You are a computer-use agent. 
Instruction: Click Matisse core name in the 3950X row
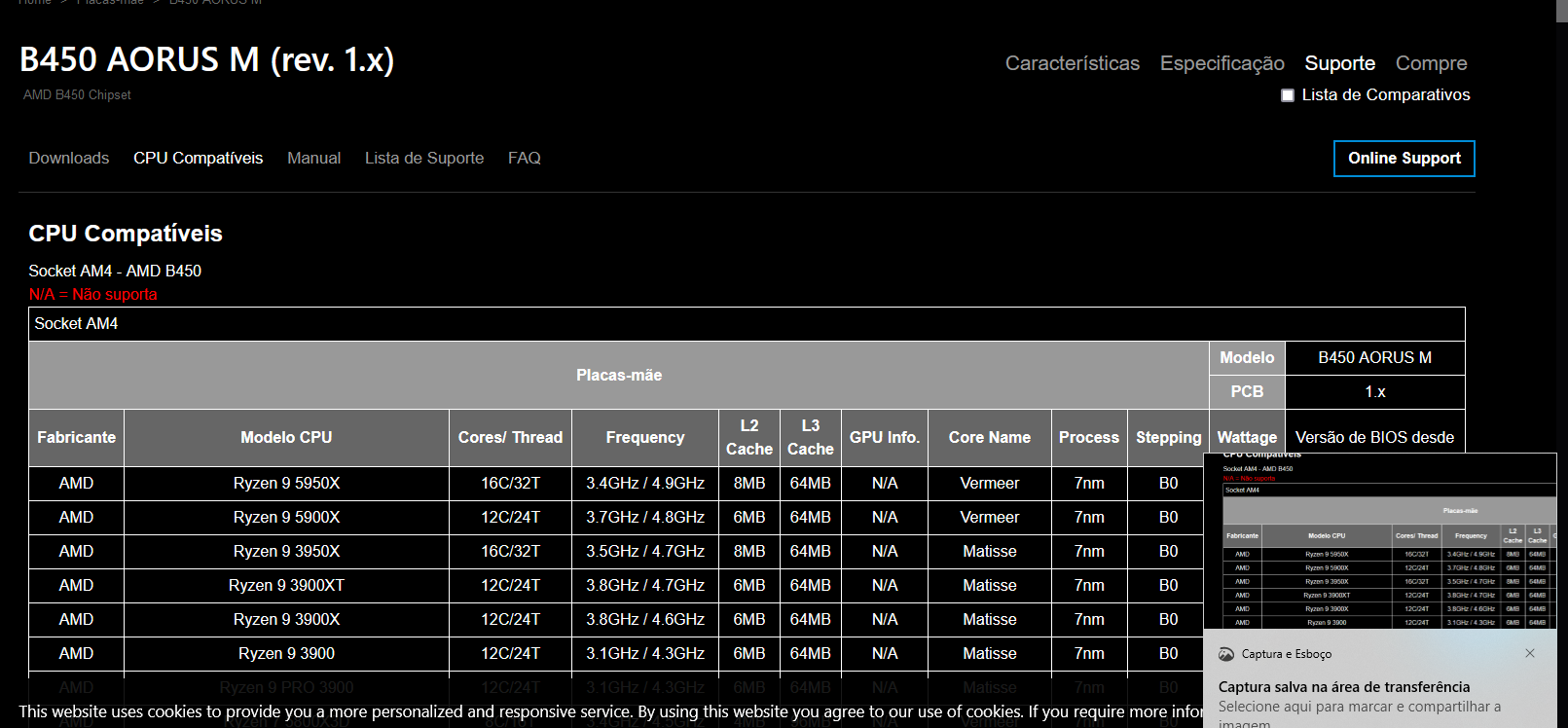[990, 552]
